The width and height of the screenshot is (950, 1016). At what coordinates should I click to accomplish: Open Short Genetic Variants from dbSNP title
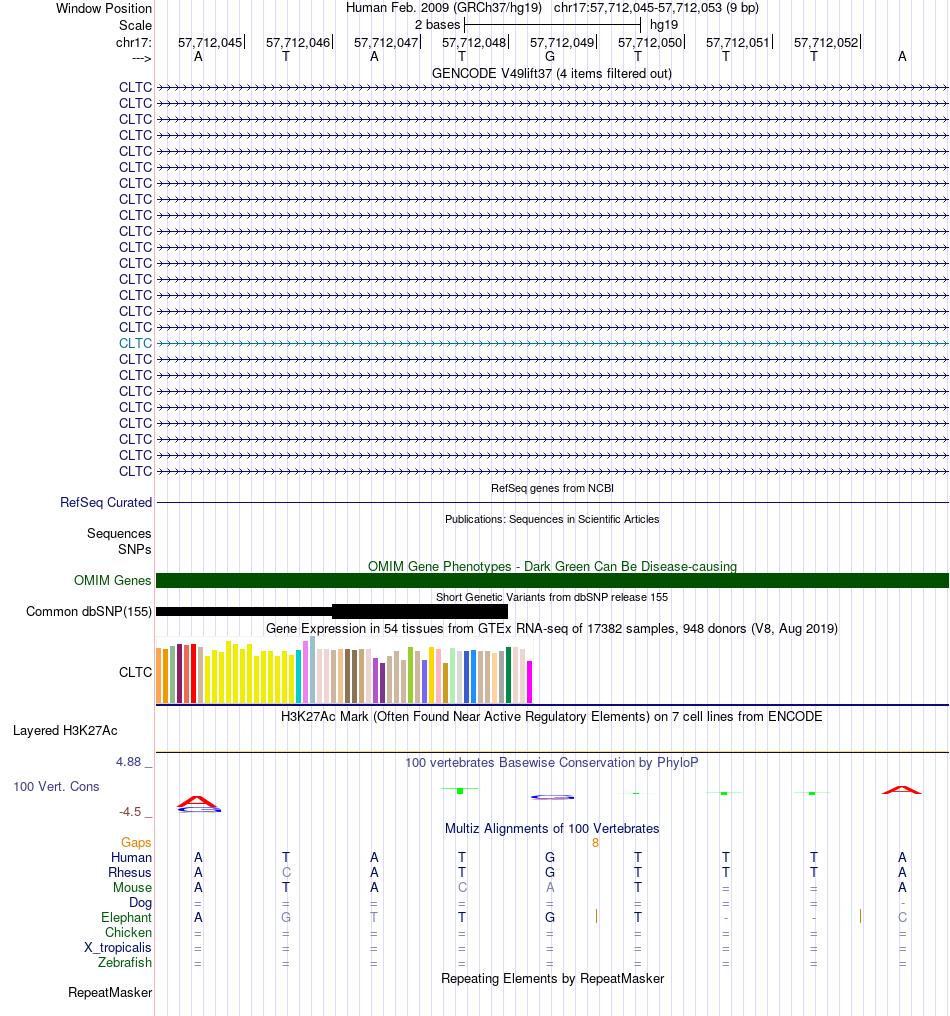552,597
